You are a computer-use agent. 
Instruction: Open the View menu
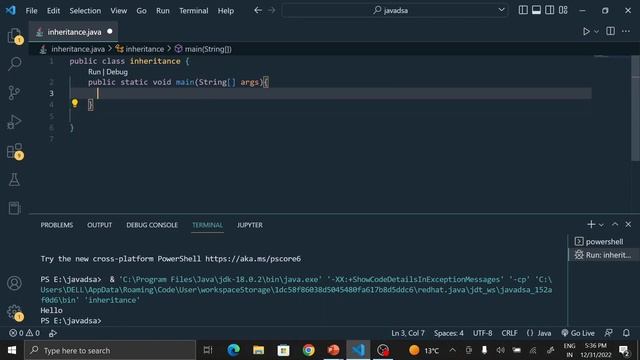(x=118, y=11)
